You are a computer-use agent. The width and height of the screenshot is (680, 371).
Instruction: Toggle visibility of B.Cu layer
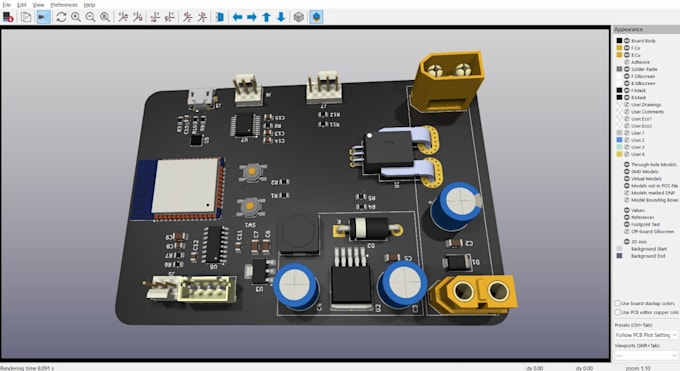pyautogui.click(x=627, y=55)
